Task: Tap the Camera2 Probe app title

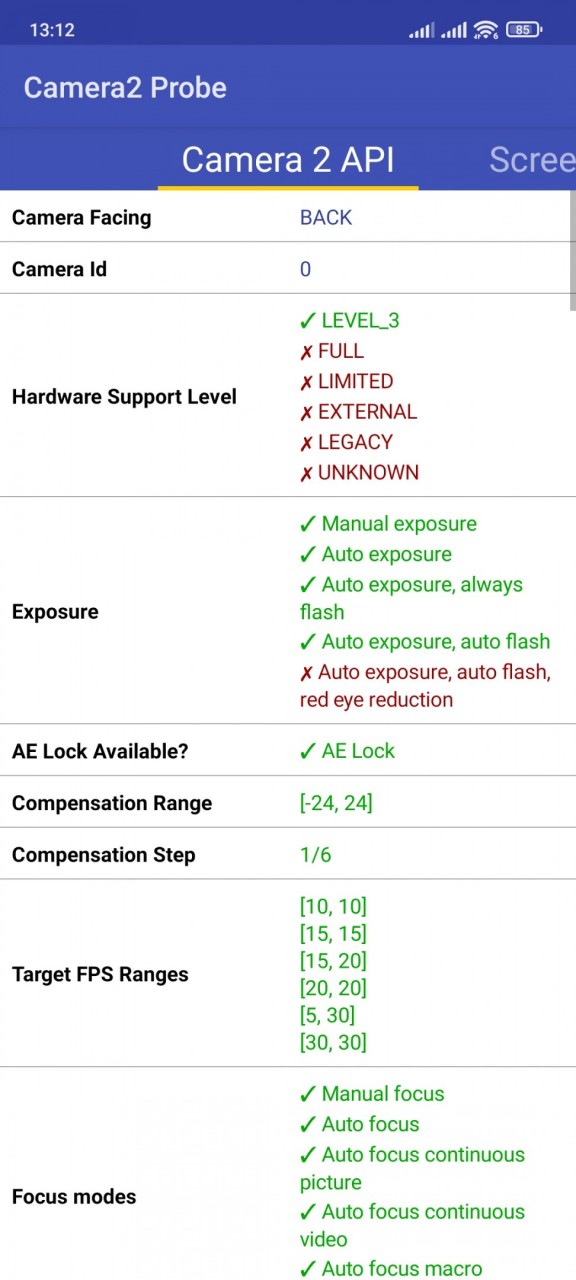Action: point(125,87)
